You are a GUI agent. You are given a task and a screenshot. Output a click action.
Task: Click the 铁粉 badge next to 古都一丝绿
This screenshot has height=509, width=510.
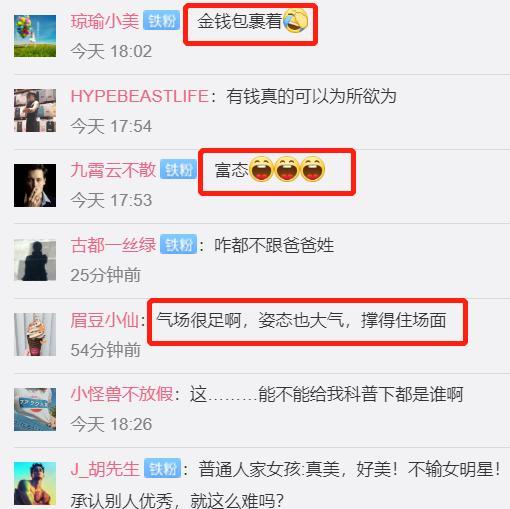(178, 245)
